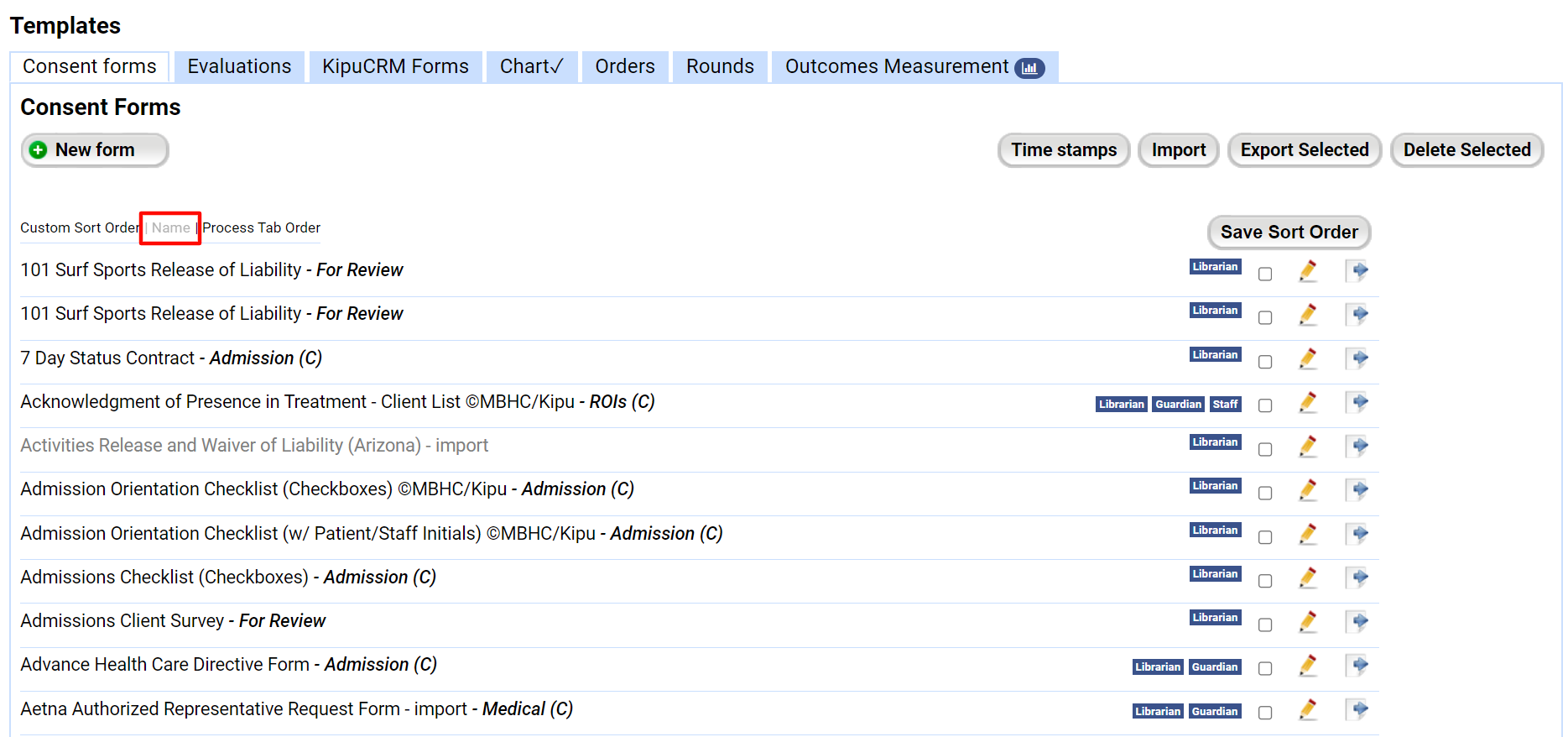Select checkbox for Admissions Client Survey
The width and height of the screenshot is (1568, 737).
[x=1265, y=625]
